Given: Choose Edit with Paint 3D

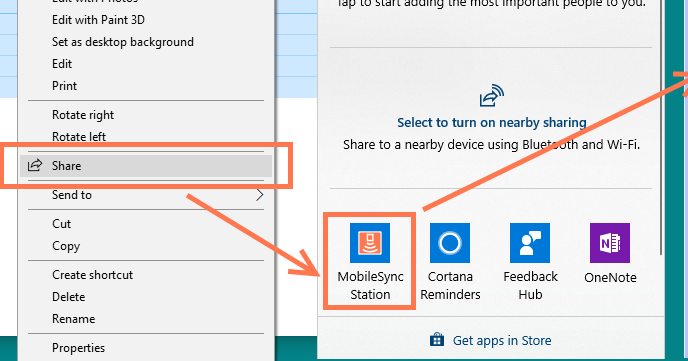Looking at the screenshot, I should click(98, 20).
